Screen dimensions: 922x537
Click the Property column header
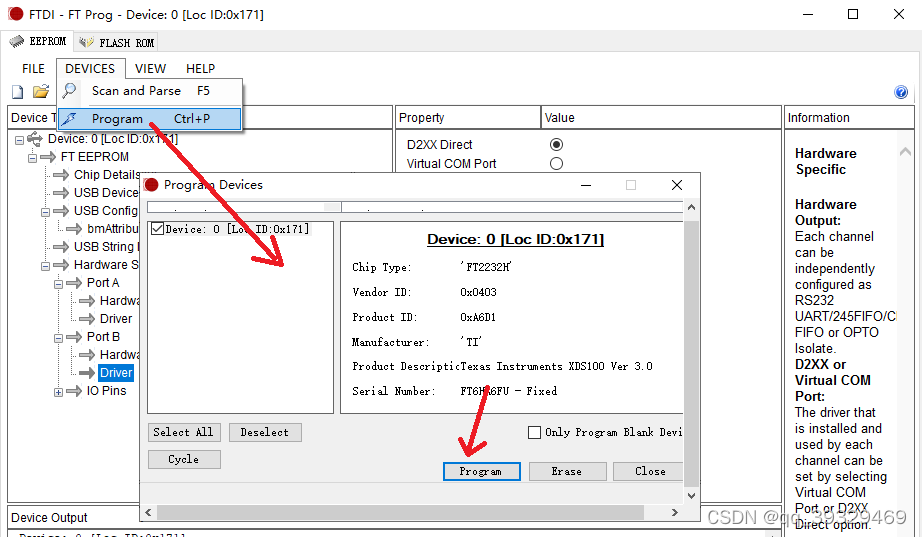468,118
